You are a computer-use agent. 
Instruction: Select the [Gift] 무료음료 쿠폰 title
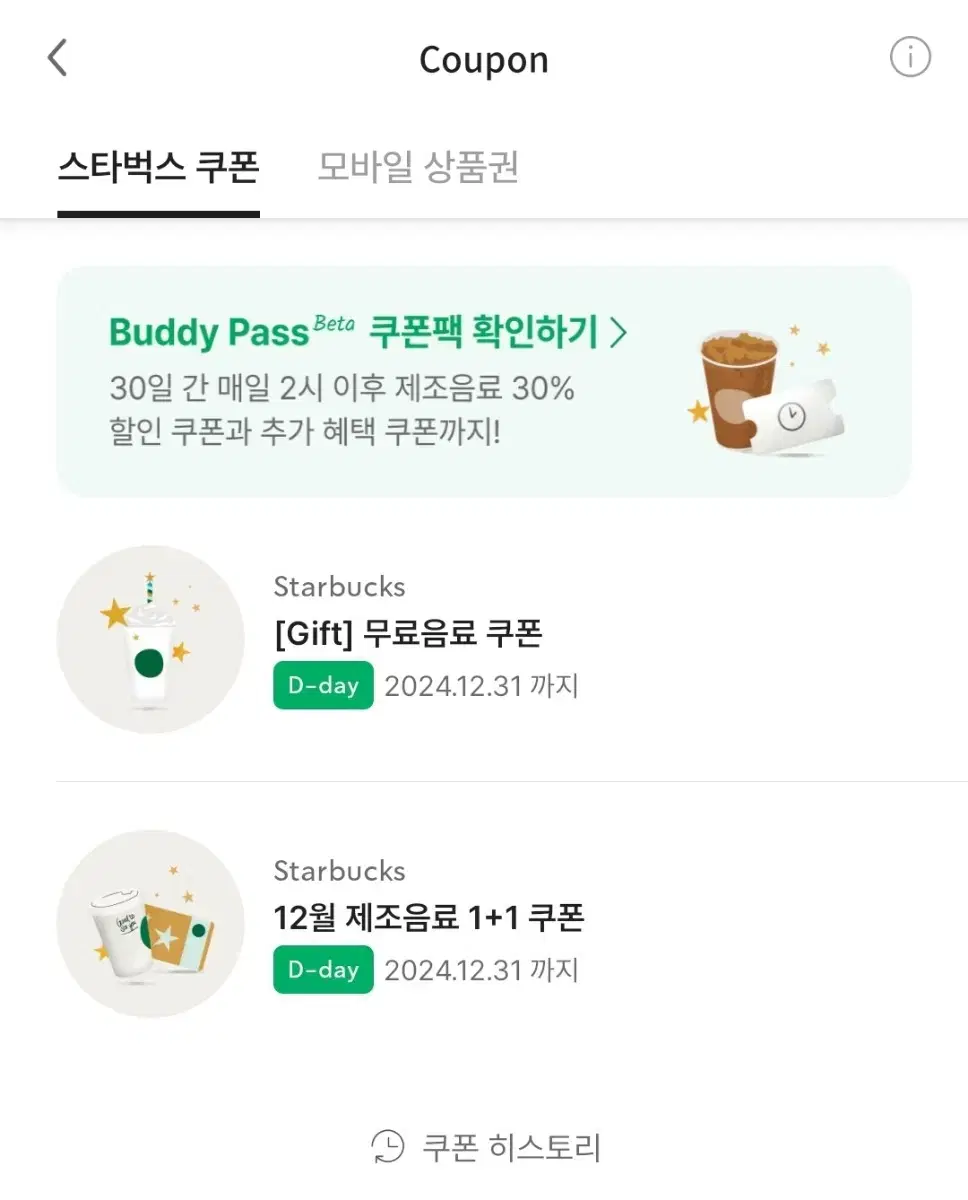pyautogui.click(x=408, y=632)
